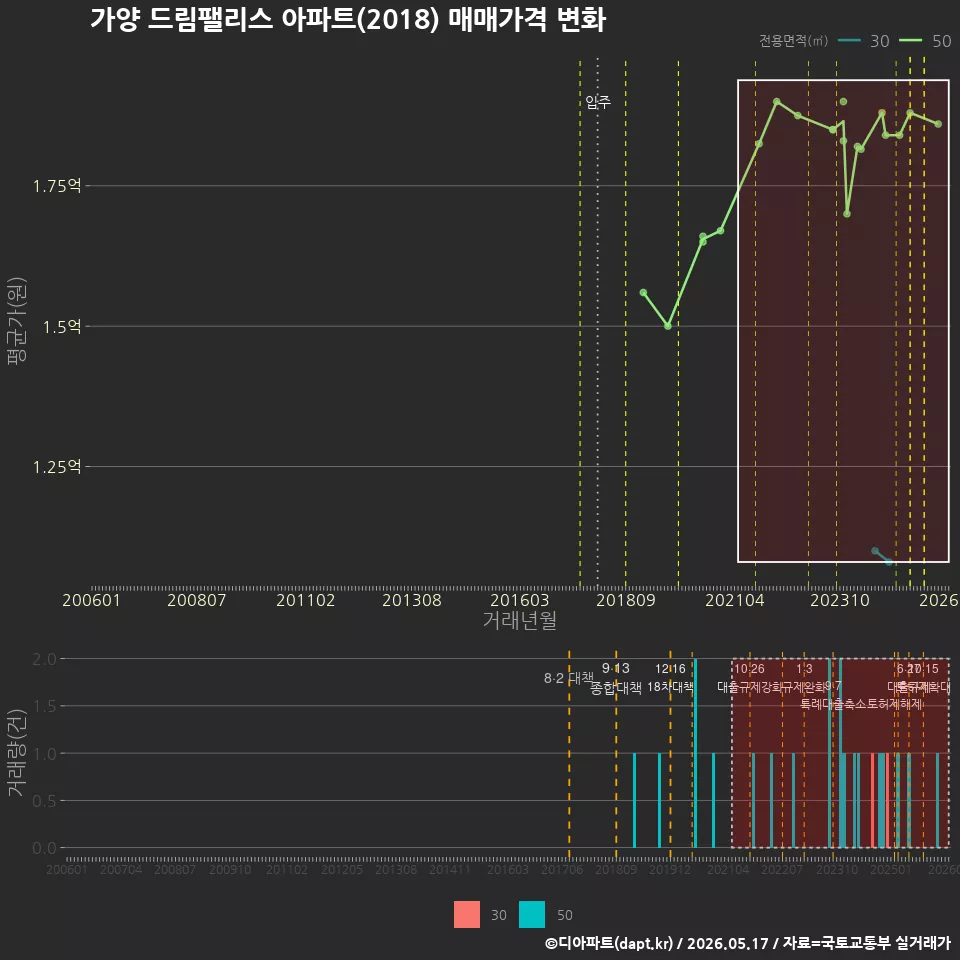Click the sharp dip data point below 1.75억
The height and width of the screenshot is (960, 960).
pyautogui.click(x=847, y=214)
